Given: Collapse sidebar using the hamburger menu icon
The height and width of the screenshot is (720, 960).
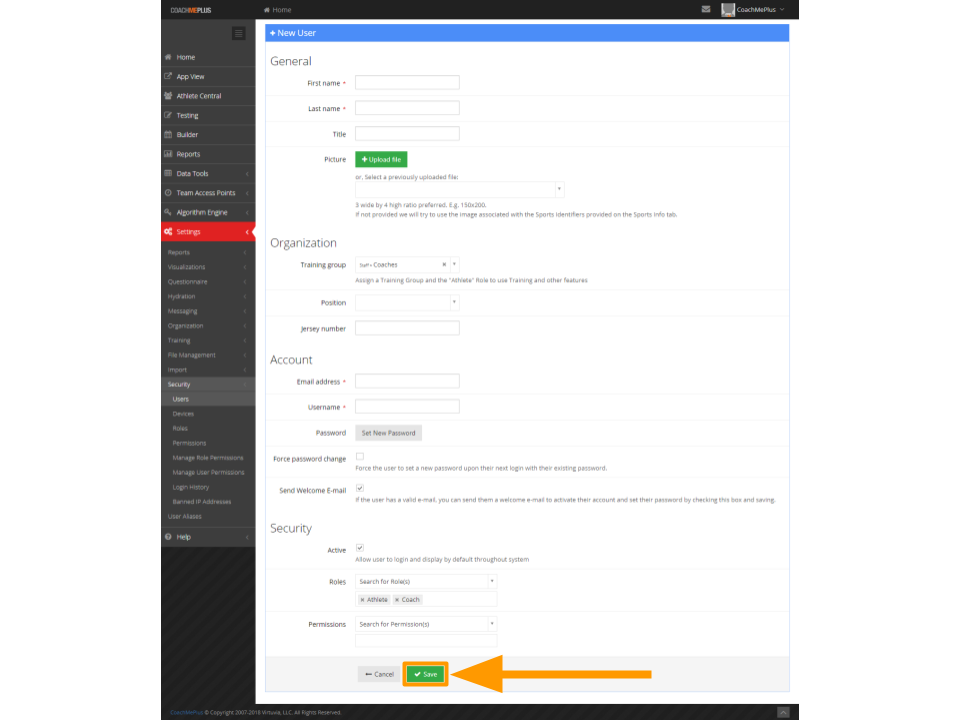Looking at the screenshot, I should pos(239,33).
